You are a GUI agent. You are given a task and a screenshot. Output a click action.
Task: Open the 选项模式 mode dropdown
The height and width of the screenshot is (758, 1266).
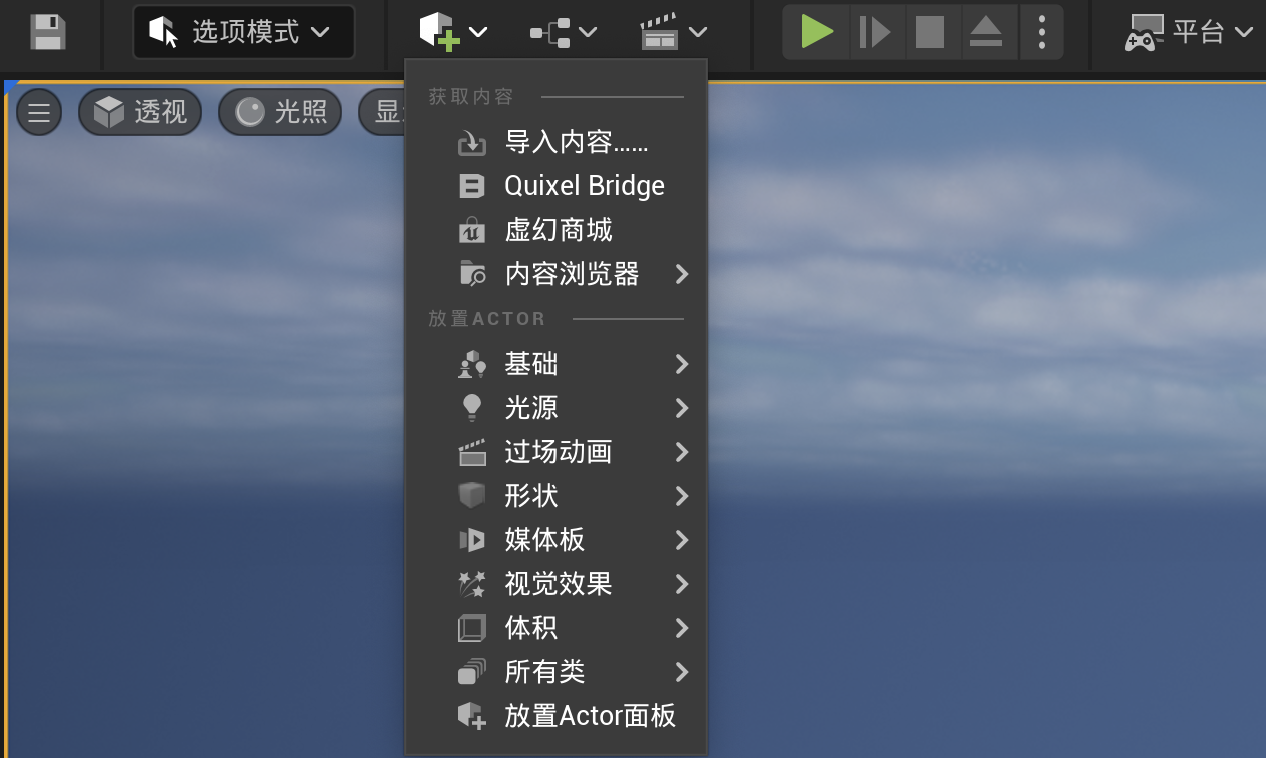(243, 32)
